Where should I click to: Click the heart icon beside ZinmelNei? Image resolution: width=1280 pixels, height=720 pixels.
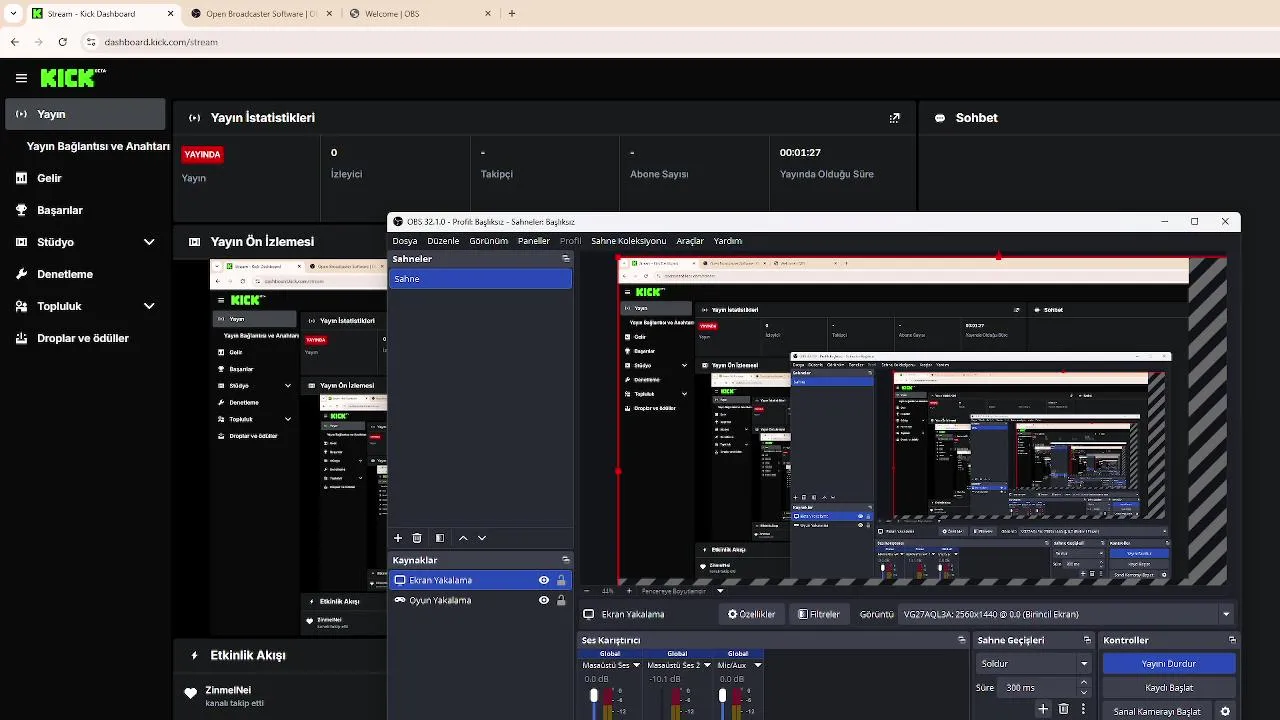tap(190, 693)
